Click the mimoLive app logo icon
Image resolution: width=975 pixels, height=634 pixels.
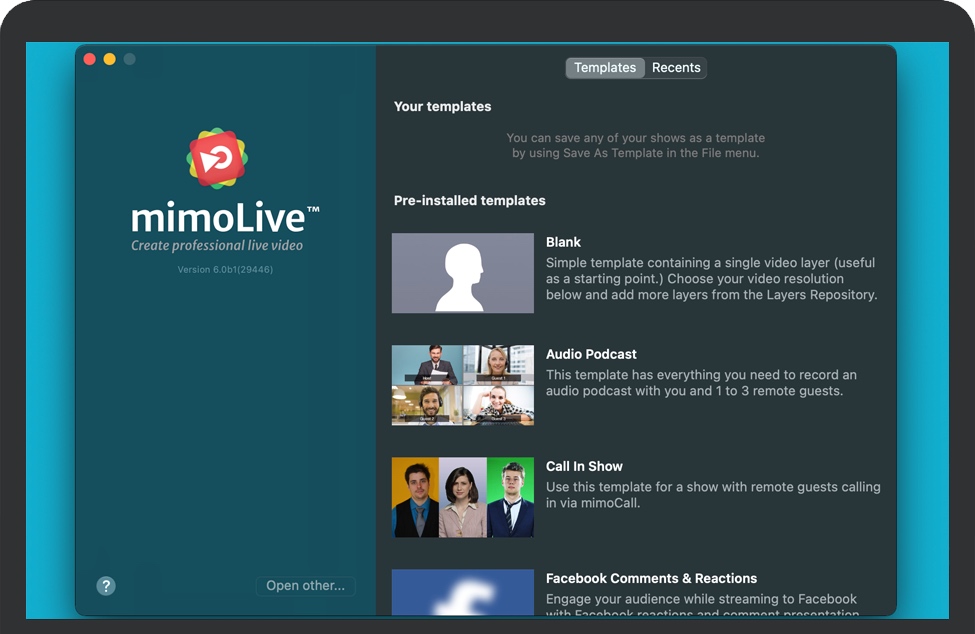(217, 158)
